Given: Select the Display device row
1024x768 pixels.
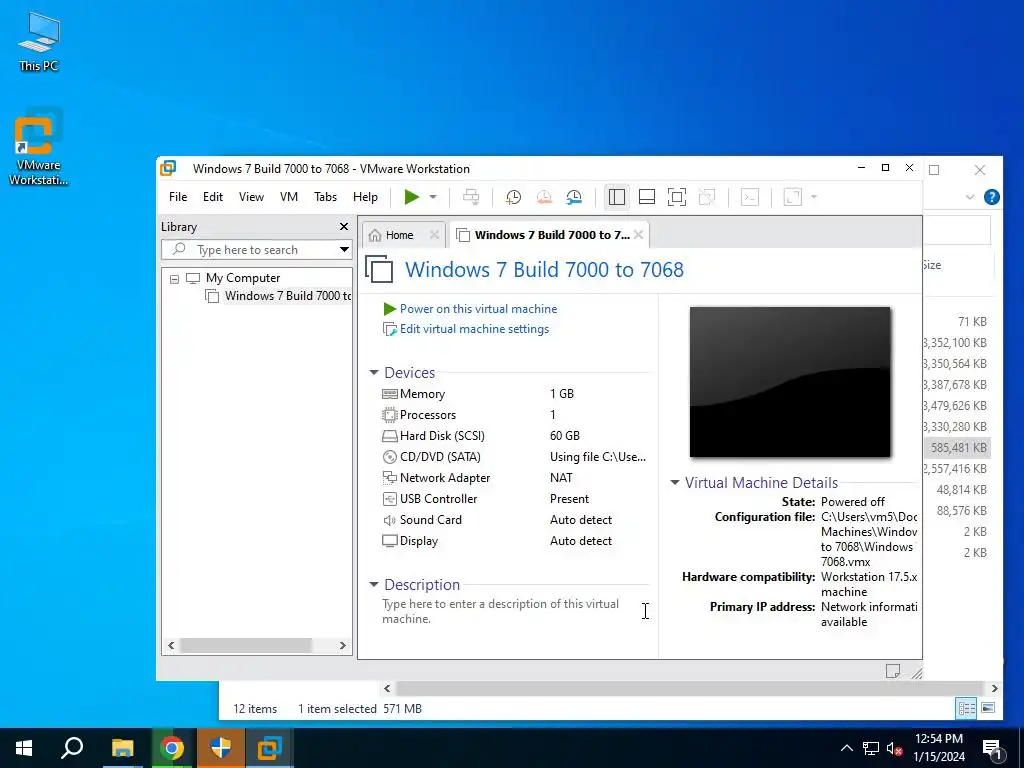Looking at the screenshot, I should [x=516, y=541].
